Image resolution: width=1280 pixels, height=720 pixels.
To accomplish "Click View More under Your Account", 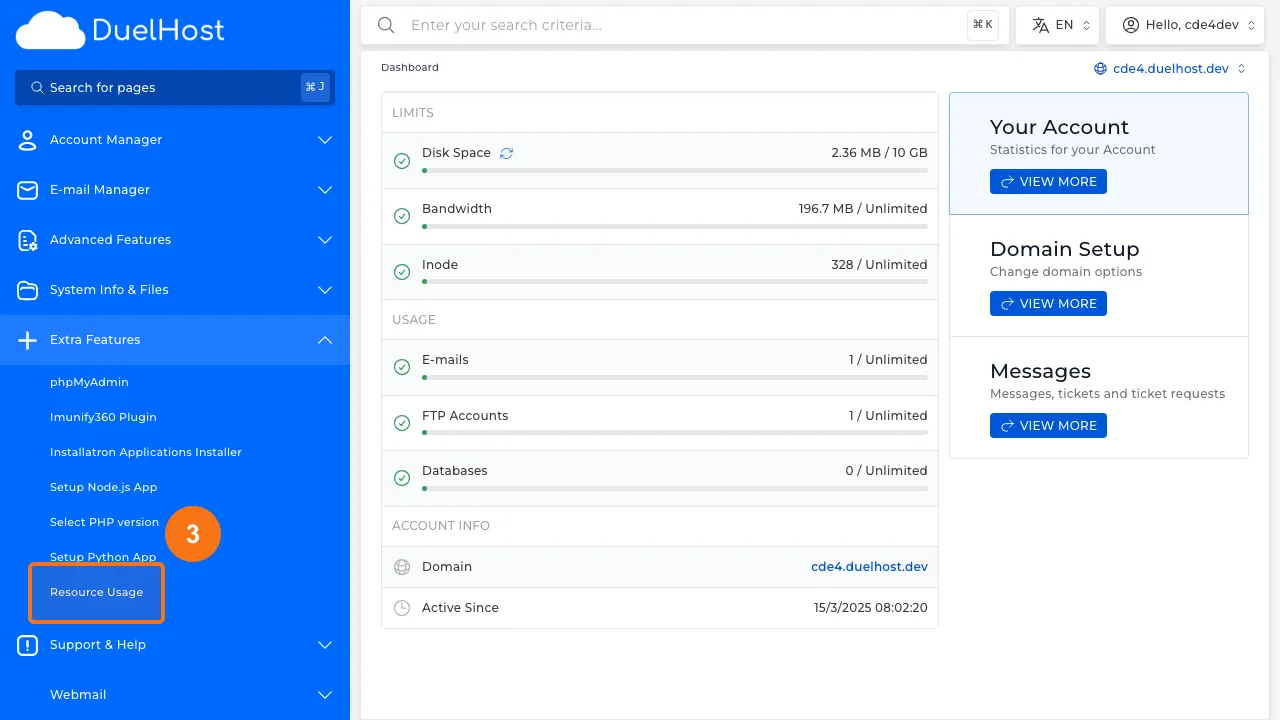I will (x=1048, y=182).
